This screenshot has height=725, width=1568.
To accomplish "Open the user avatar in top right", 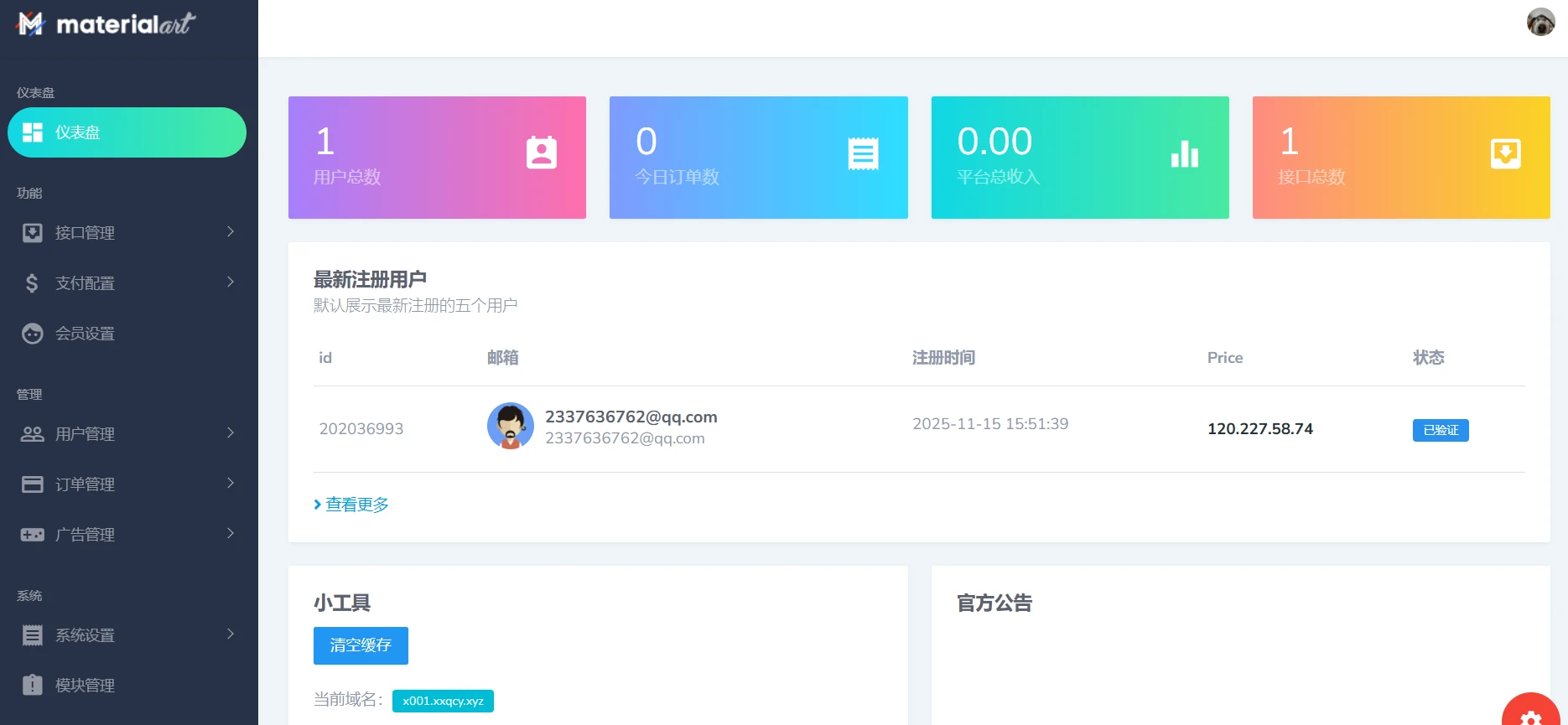I will (x=1540, y=22).
